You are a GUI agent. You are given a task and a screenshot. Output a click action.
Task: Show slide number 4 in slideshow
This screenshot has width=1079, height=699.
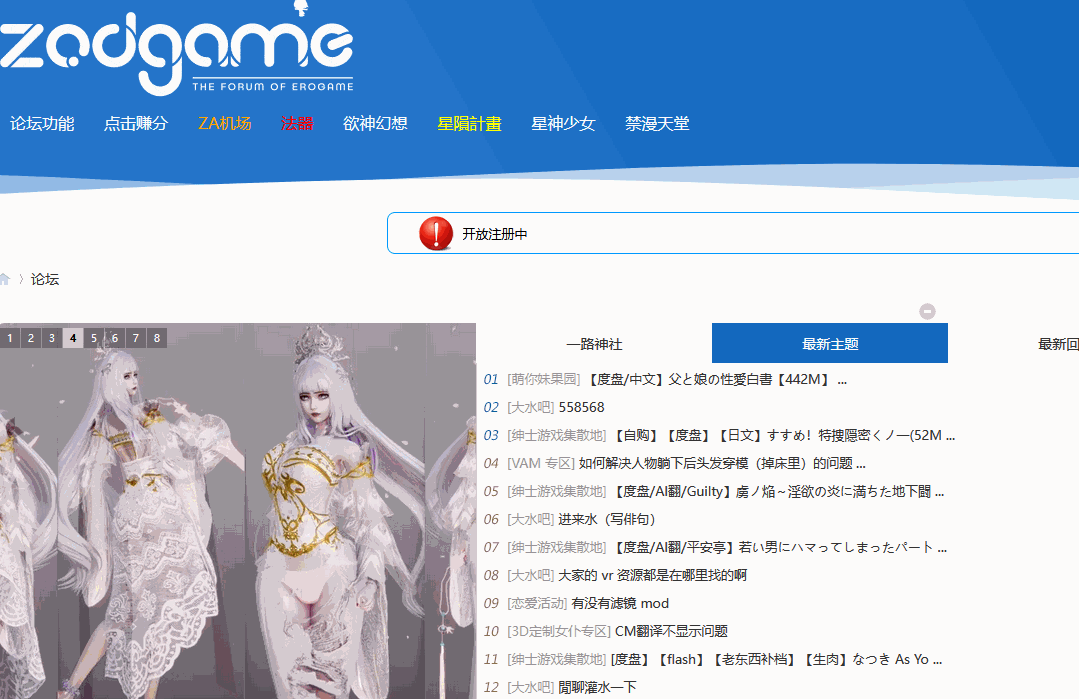tap(73, 338)
